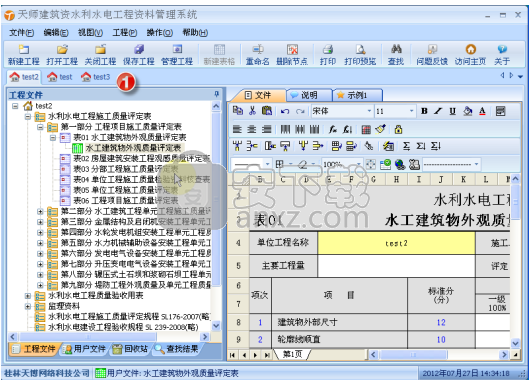Screen dimensions: 531x384
Task: Open the font size dropdown 11
Action: click(x=411, y=111)
